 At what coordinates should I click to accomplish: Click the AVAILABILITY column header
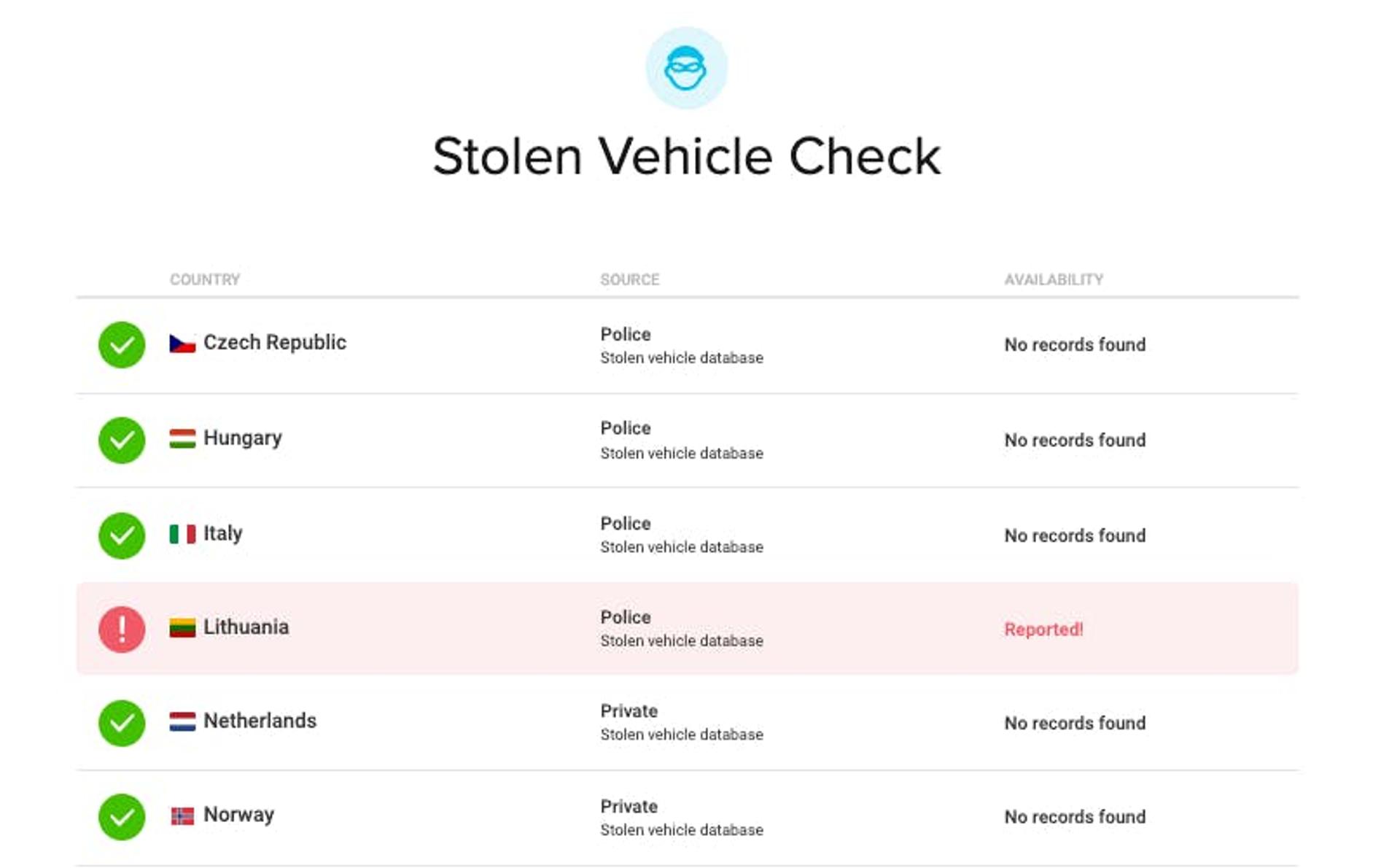pos(1054,279)
